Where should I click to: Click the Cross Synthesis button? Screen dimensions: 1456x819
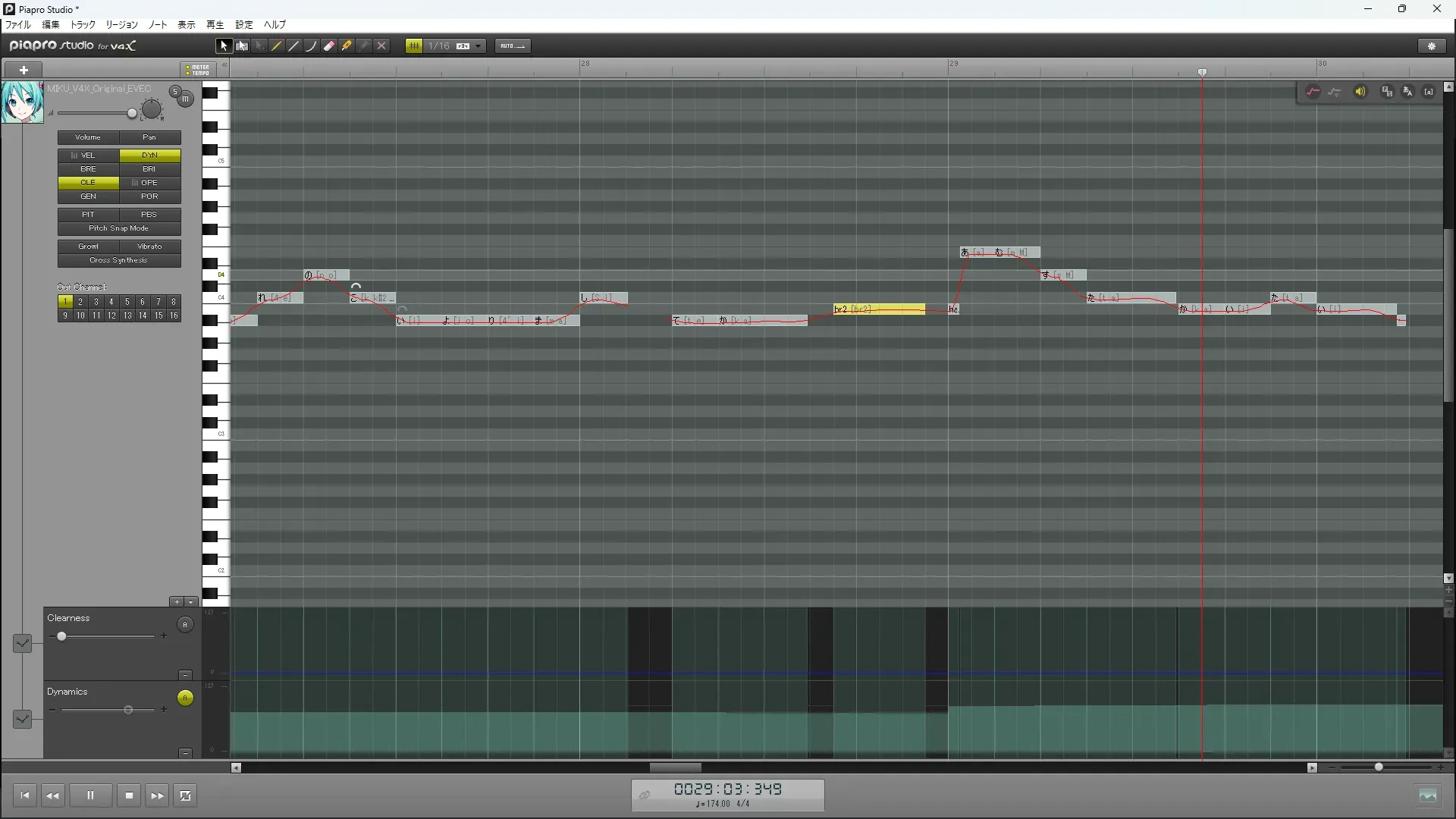pos(119,260)
